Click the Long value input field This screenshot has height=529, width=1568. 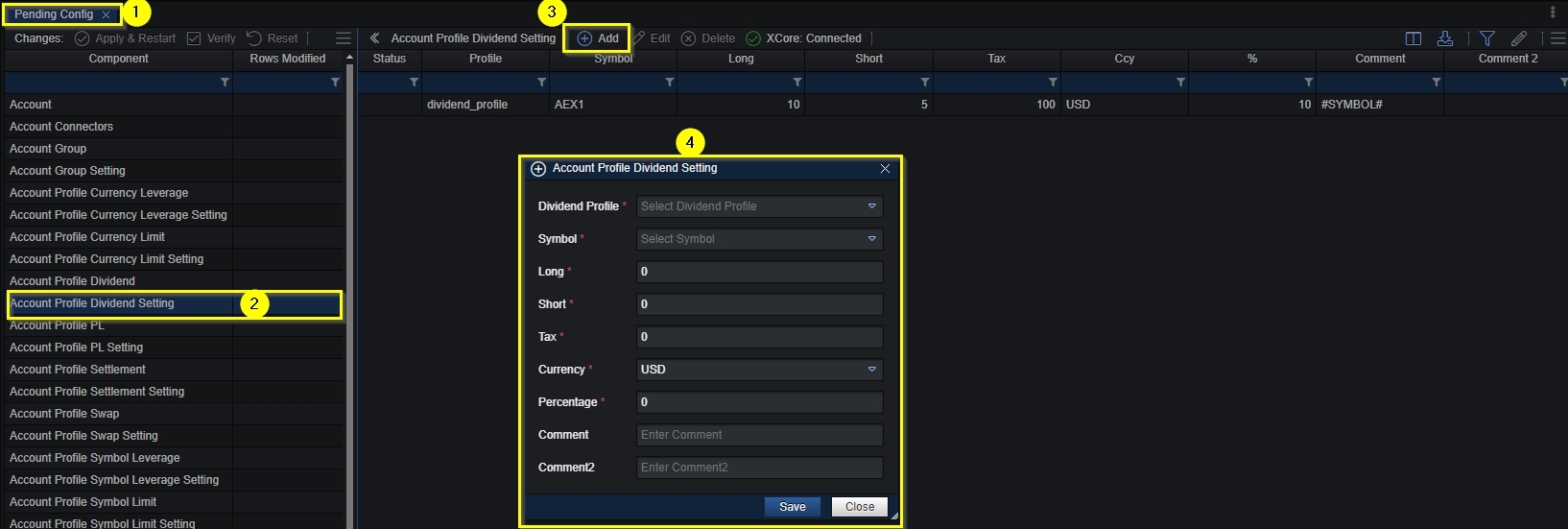759,272
